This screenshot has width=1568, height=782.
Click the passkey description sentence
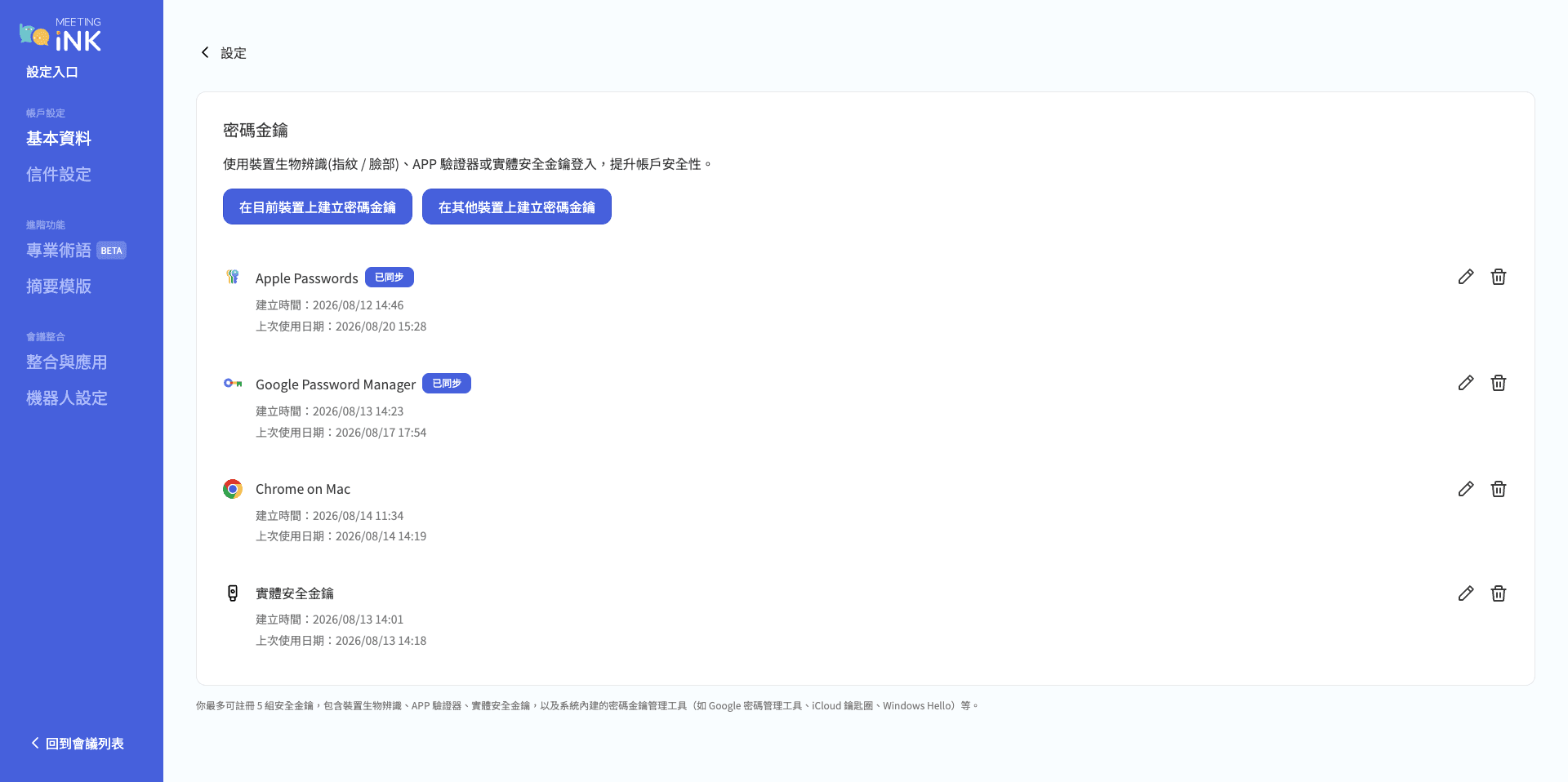(x=468, y=164)
